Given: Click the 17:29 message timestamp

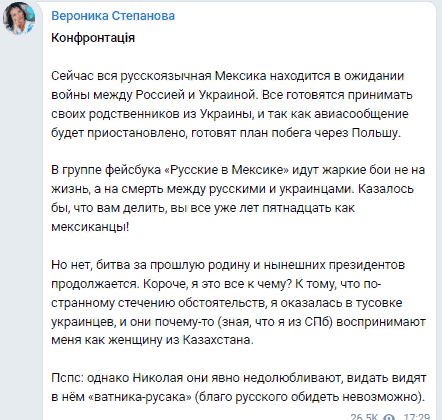Looking at the screenshot, I should pyautogui.click(x=417, y=417).
